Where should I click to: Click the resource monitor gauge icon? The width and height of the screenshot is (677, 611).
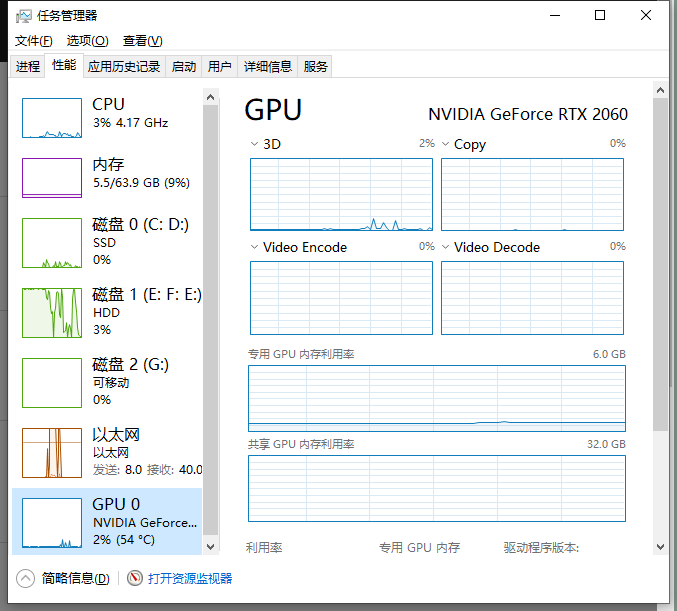[135, 578]
